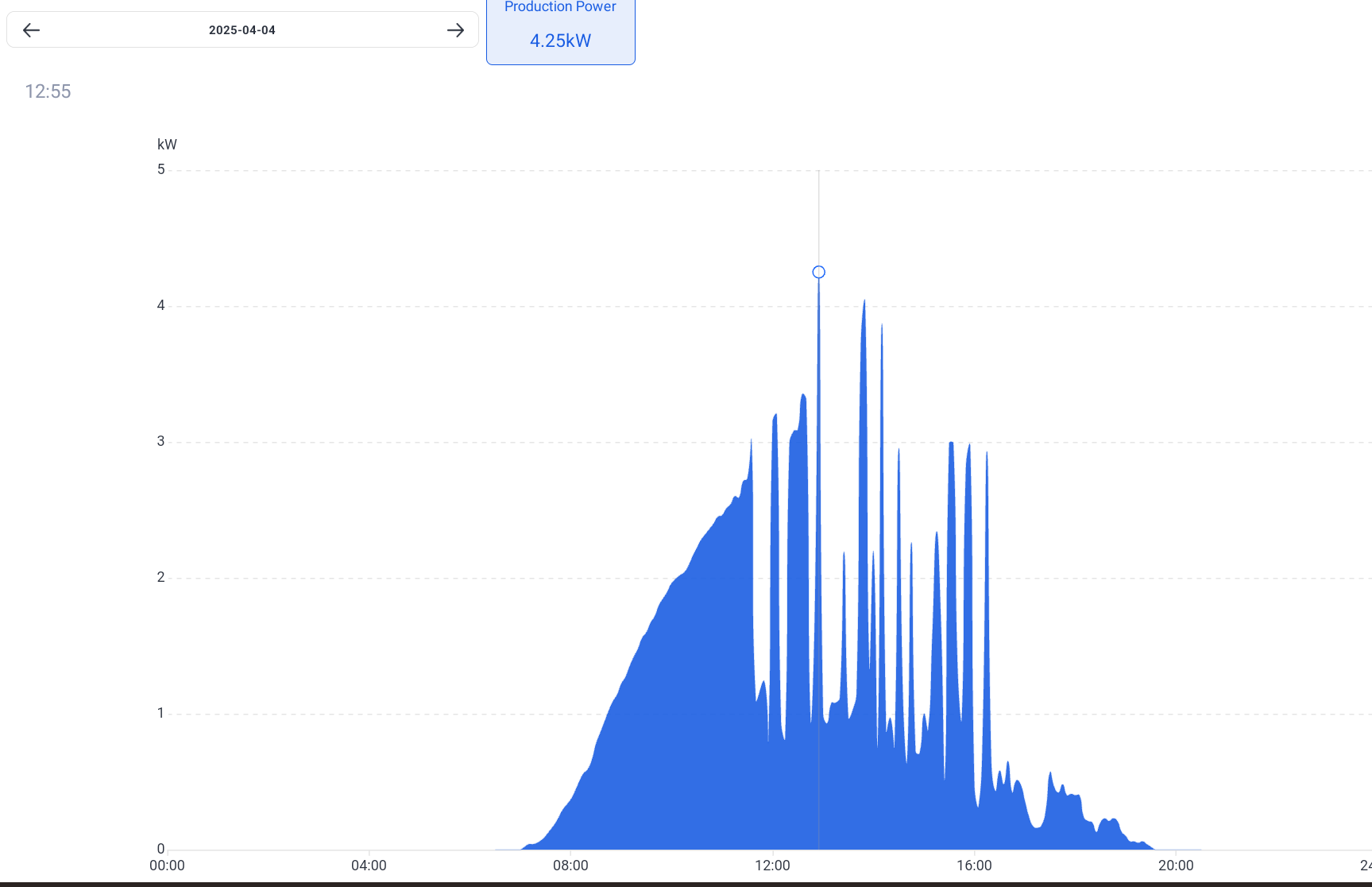Click the 1 on the y-axis
The image size is (1372, 887).
161,713
